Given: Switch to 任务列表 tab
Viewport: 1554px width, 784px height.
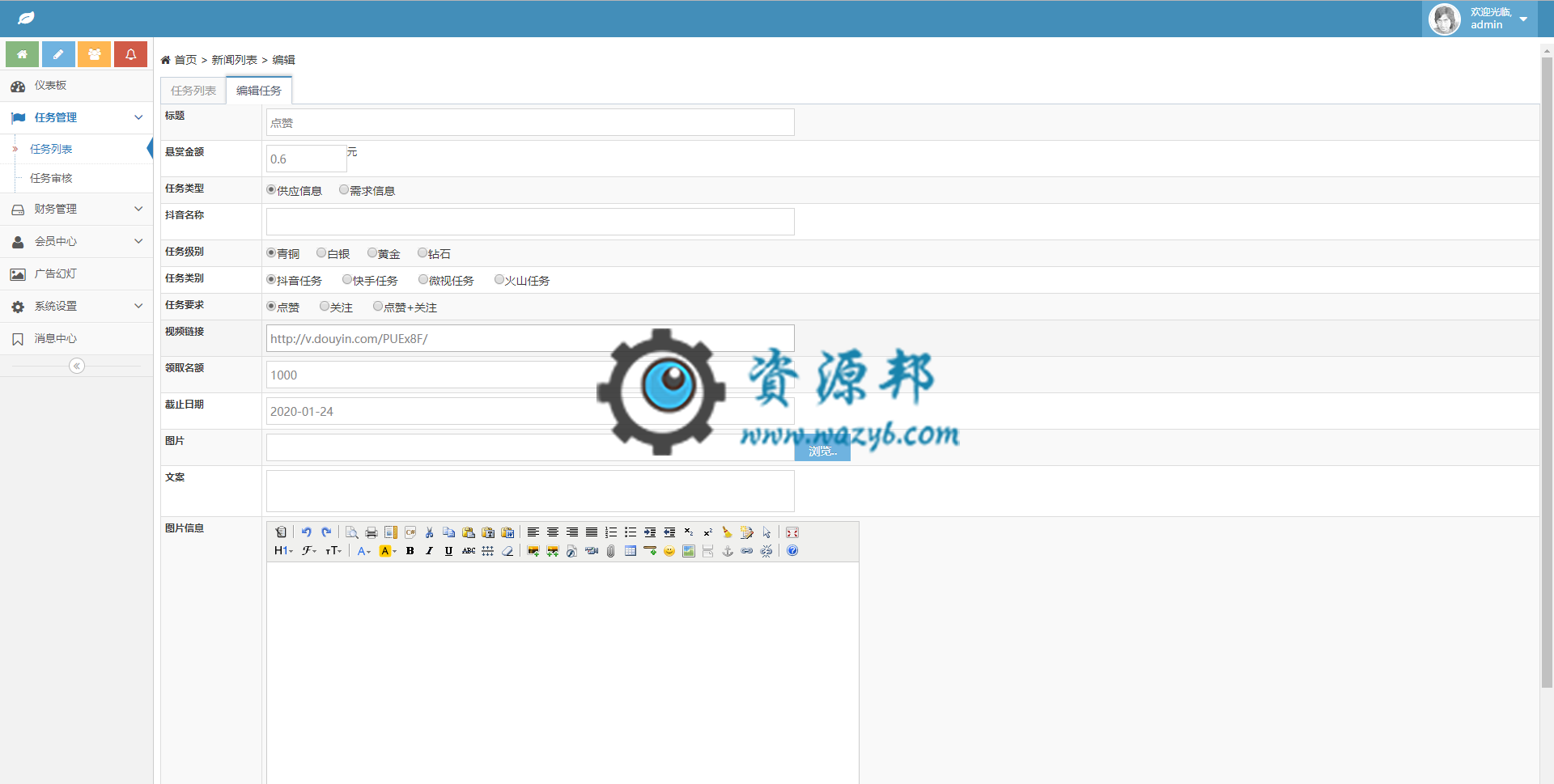Looking at the screenshot, I should (x=193, y=91).
